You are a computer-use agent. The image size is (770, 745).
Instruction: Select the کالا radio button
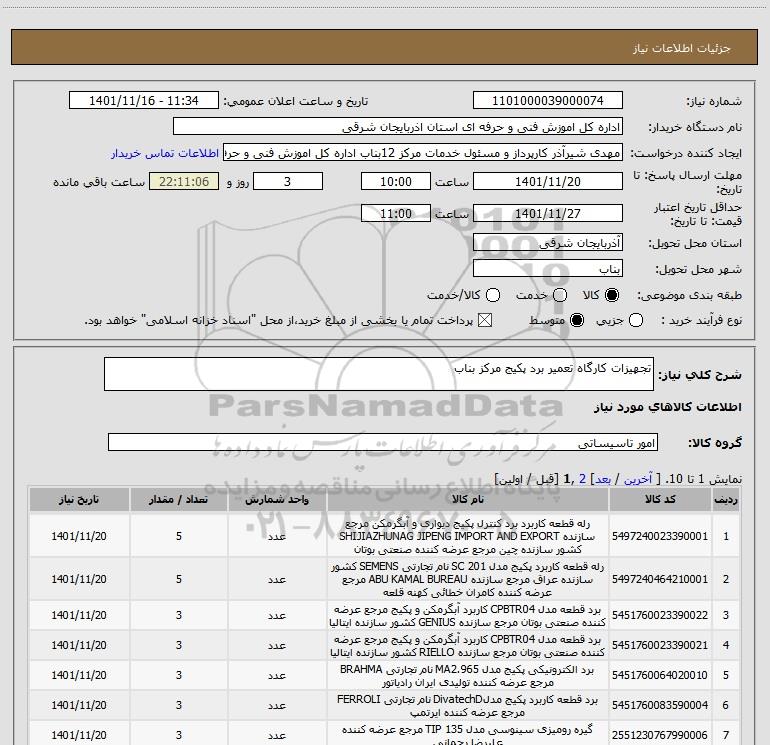click(x=612, y=295)
